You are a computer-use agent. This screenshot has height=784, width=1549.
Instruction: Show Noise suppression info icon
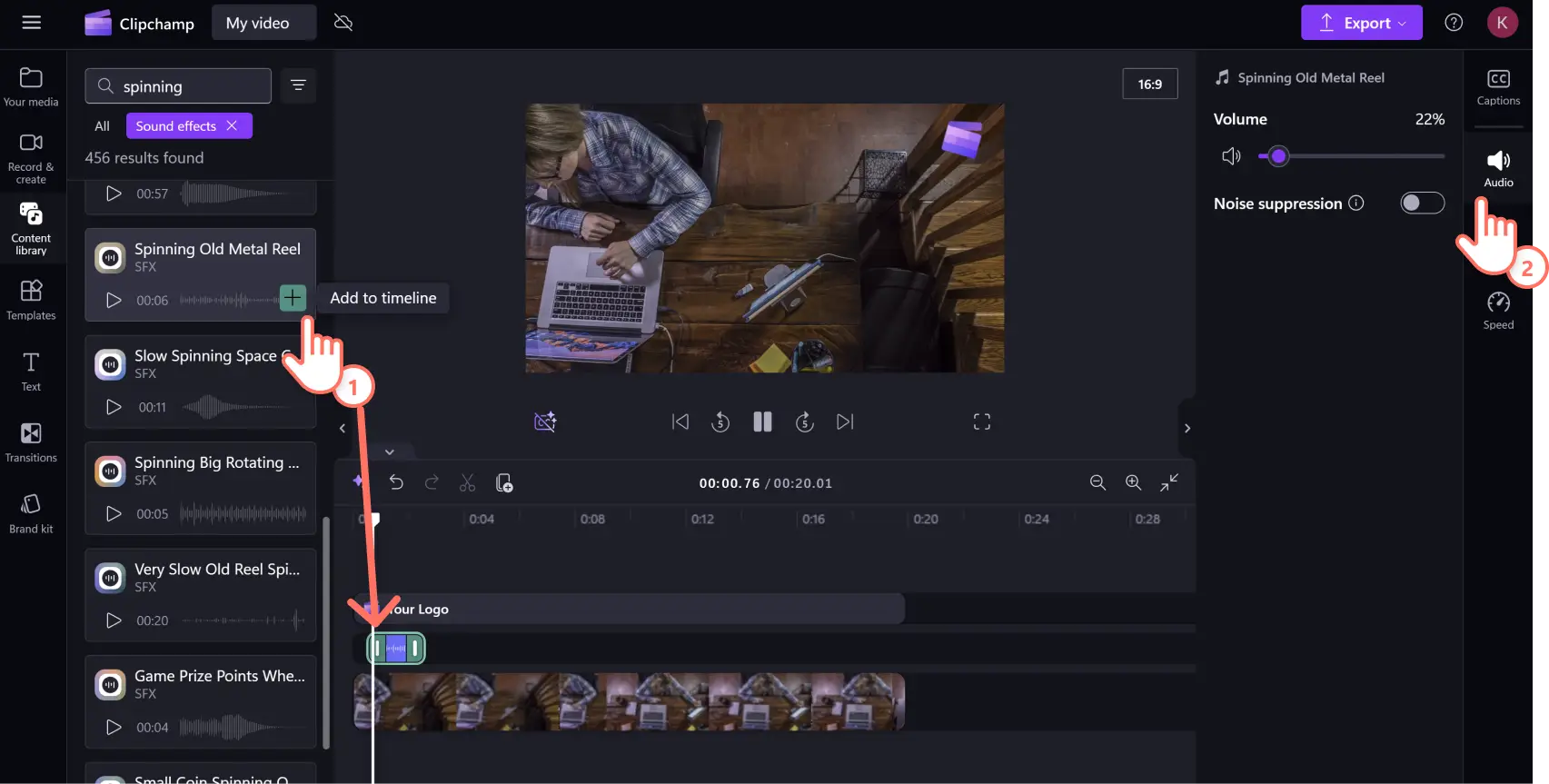[x=1356, y=203]
